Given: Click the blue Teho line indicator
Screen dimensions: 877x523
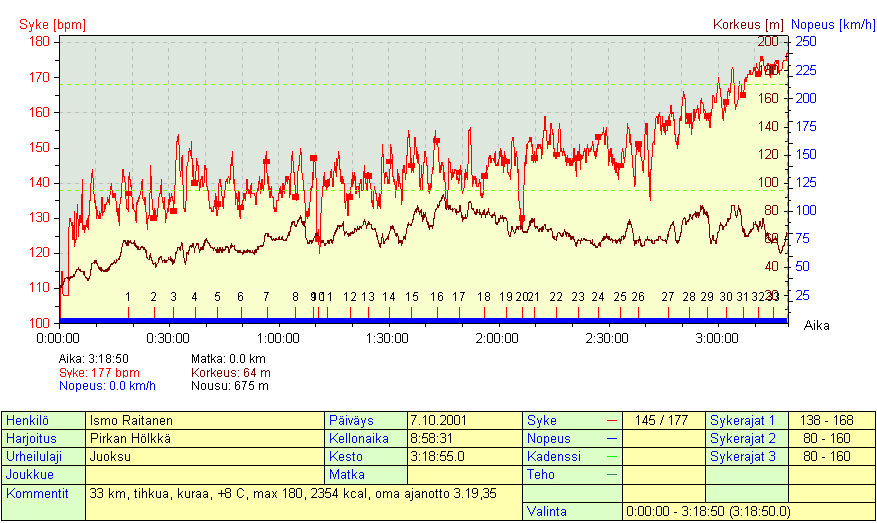Looking at the screenshot, I should 611,475.
